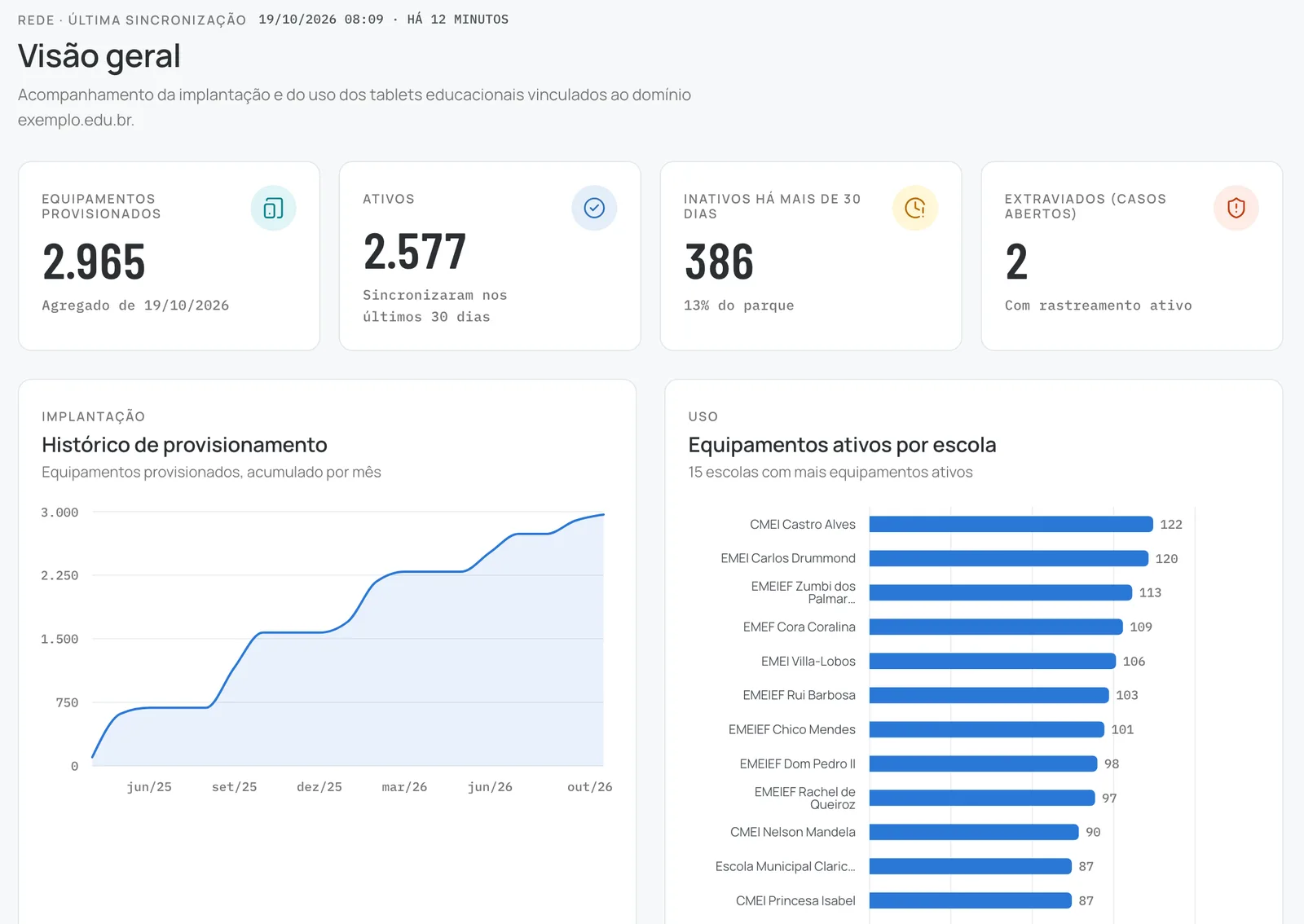Click the '13% do parque' caption
1304x924 pixels.
tap(739, 306)
